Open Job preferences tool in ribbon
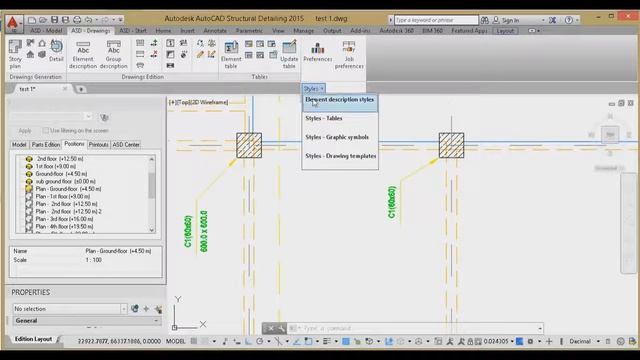This screenshot has height=360, width=640. (349, 54)
